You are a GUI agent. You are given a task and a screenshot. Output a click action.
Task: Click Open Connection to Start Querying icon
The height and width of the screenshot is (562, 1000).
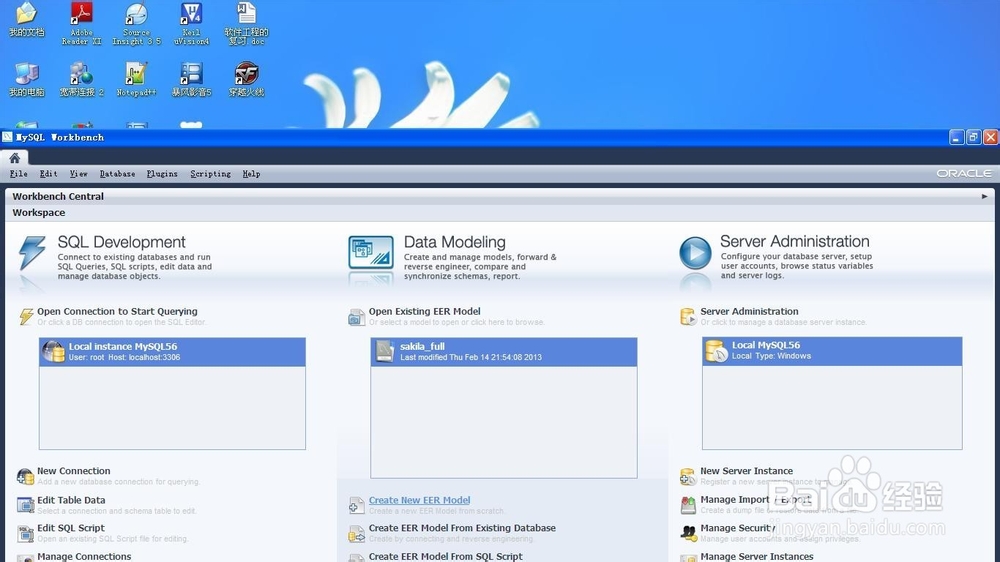point(26,316)
